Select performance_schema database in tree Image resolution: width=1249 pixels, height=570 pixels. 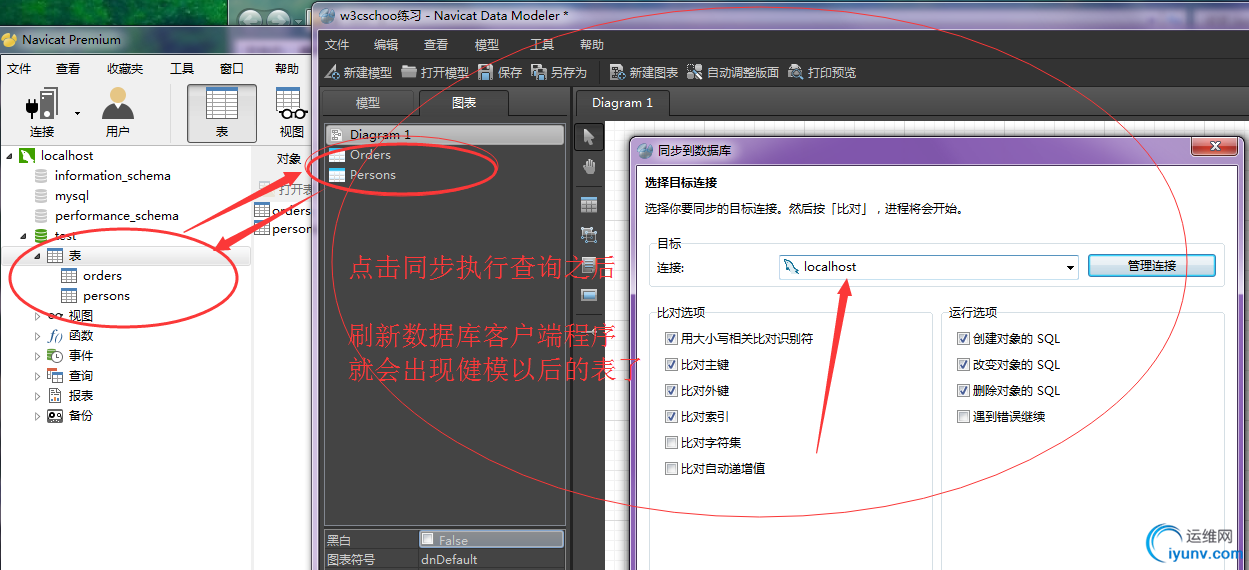tap(117, 216)
